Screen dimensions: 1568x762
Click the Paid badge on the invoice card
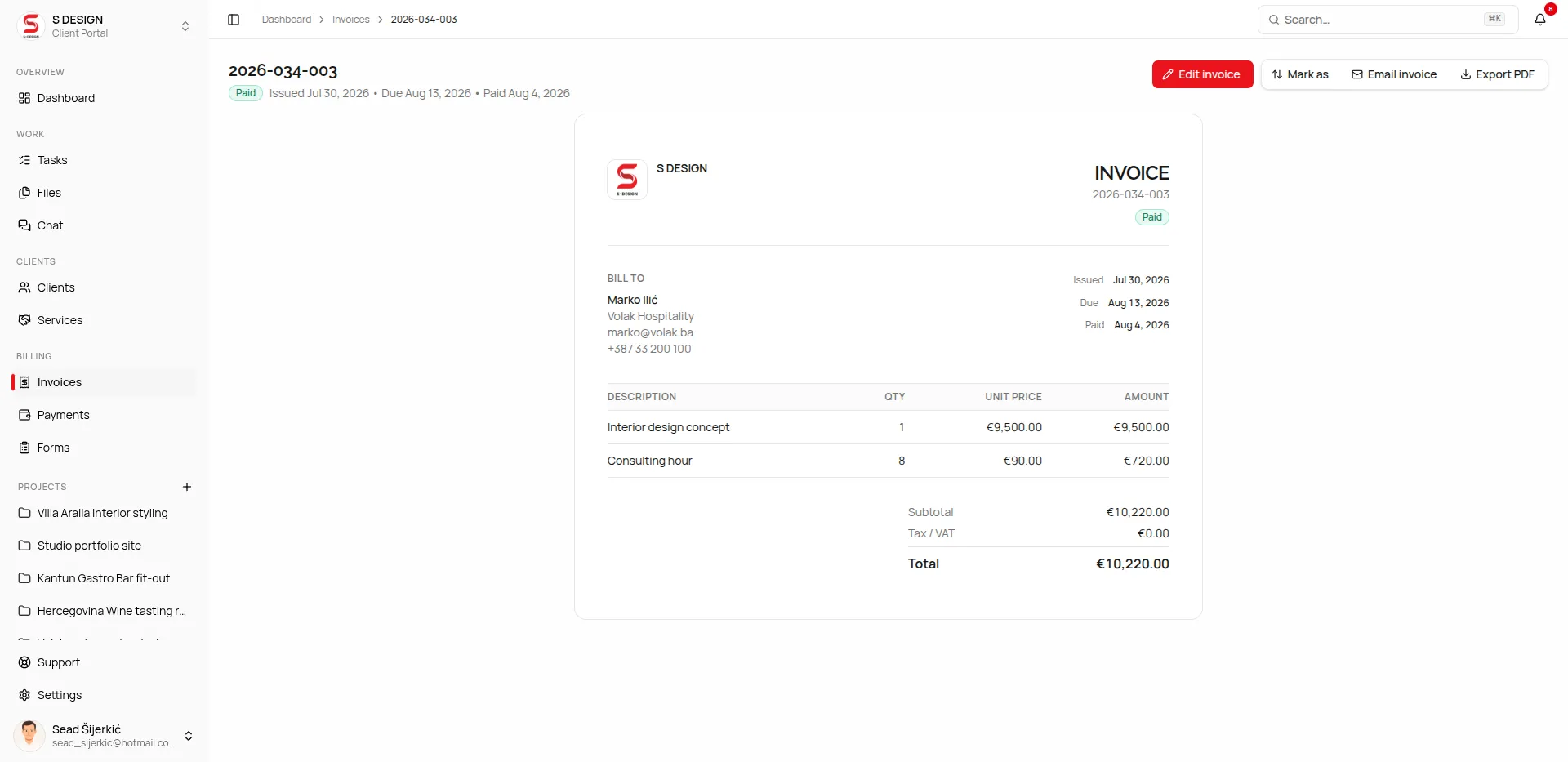1152,217
